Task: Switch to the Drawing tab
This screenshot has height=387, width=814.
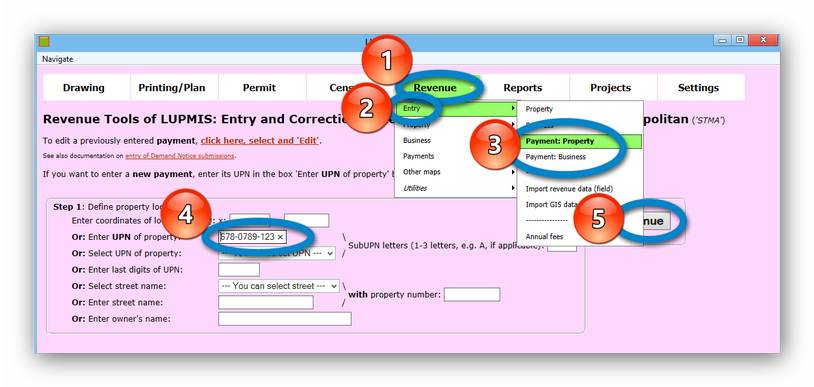Action: 84,88
